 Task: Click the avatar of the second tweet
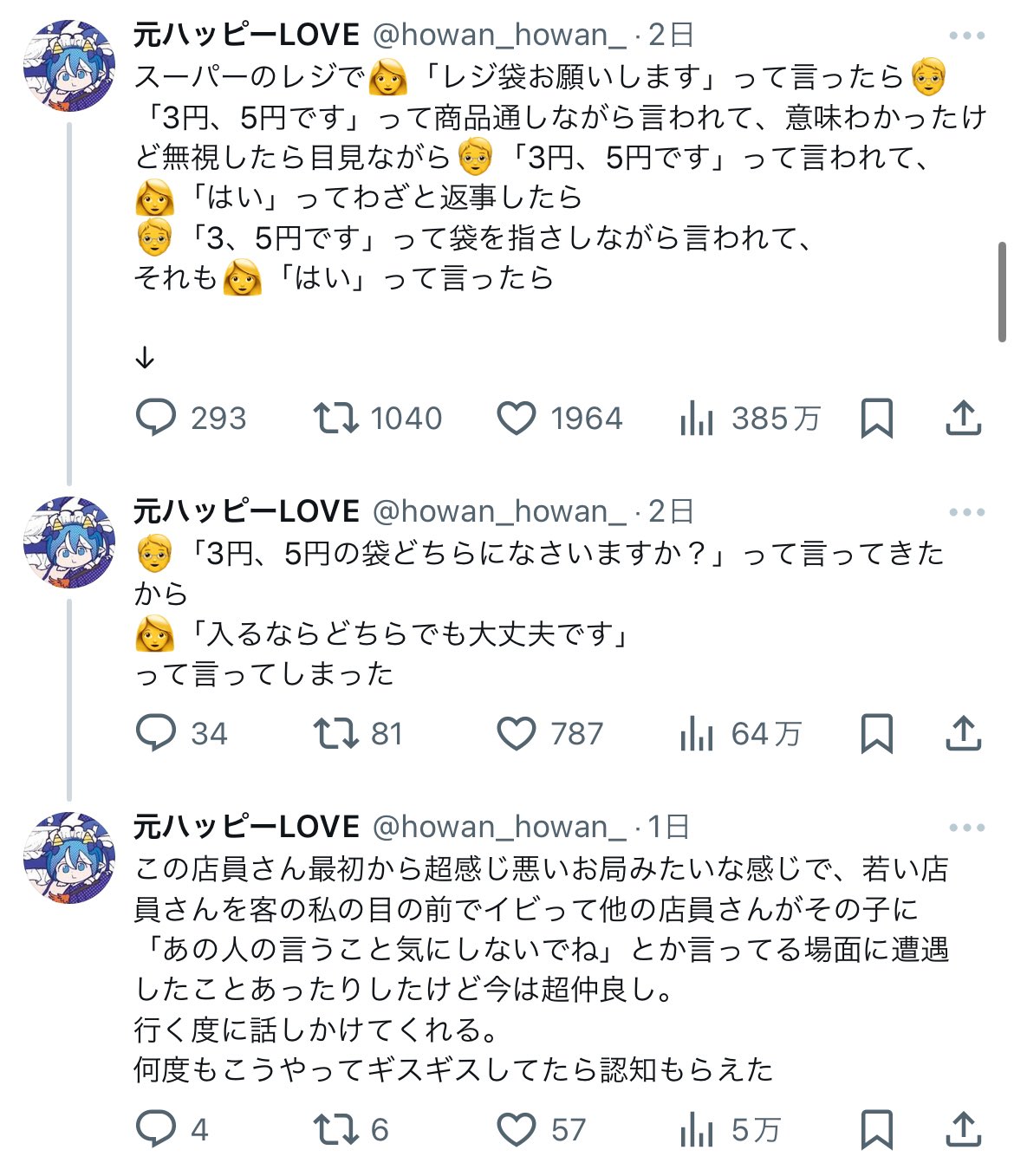click(x=69, y=543)
